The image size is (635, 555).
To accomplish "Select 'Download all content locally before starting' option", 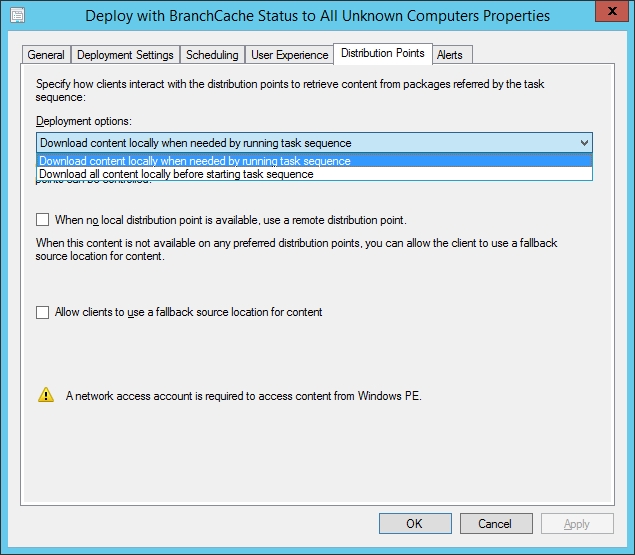I will [x=176, y=174].
